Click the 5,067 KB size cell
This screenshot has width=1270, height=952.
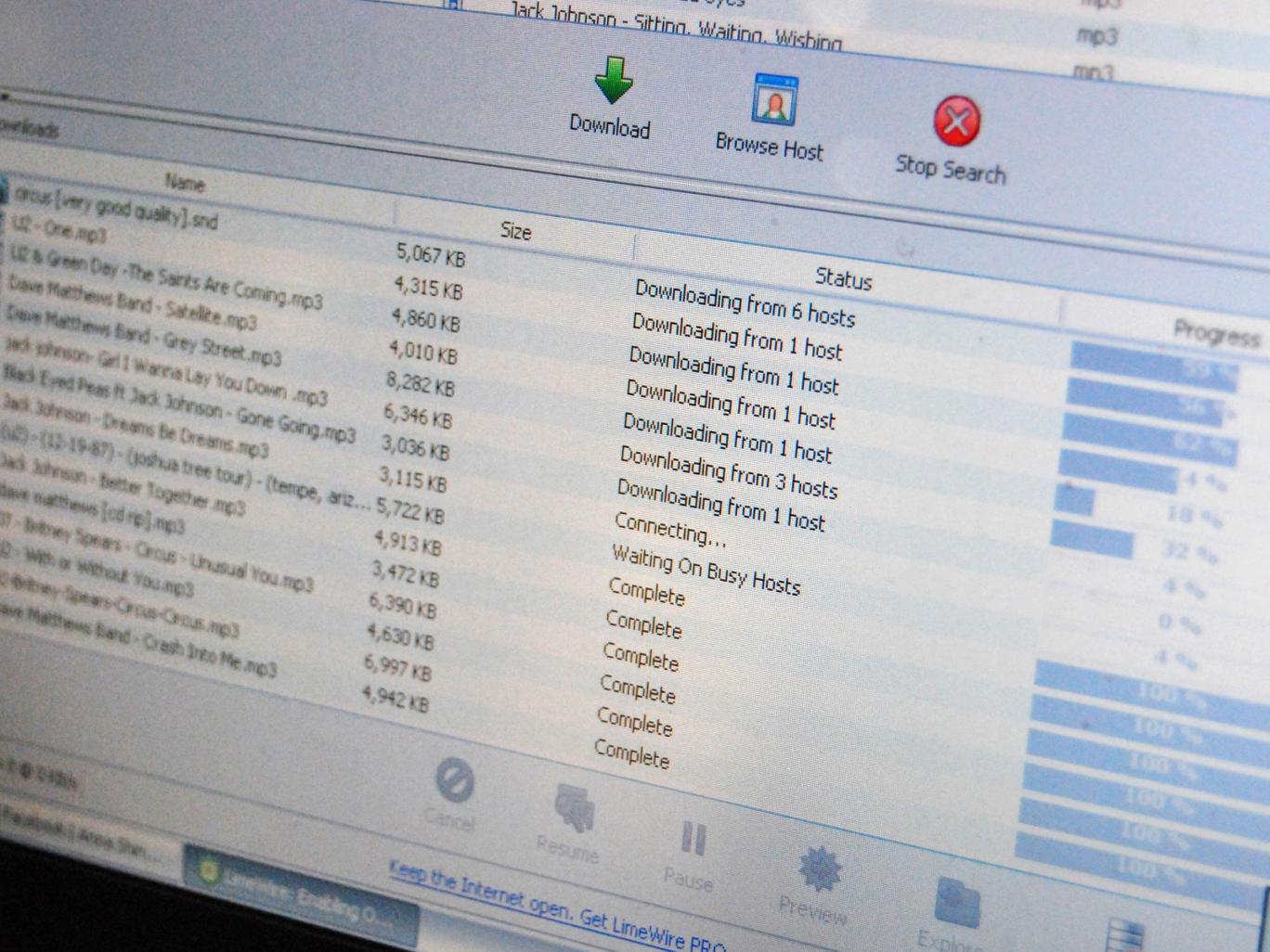[431, 254]
